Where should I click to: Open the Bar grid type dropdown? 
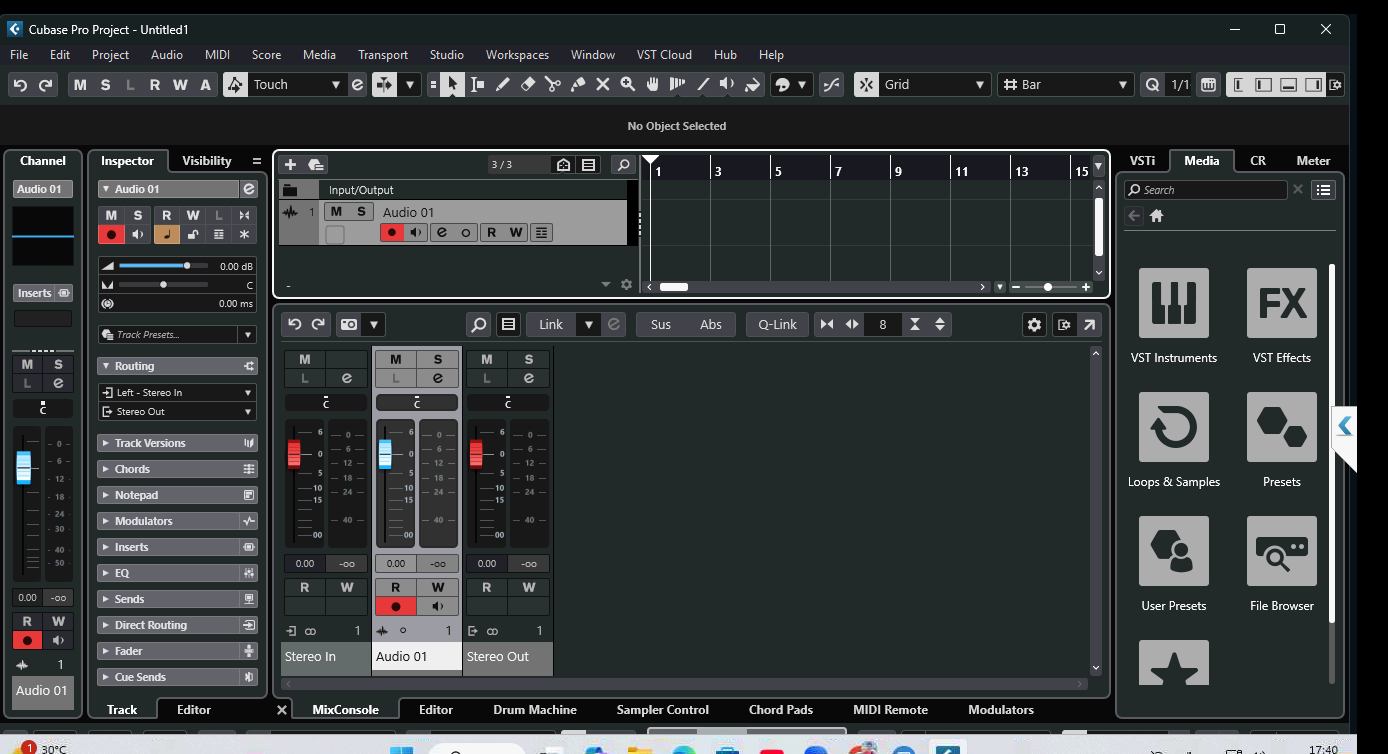[x=1065, y=85]
